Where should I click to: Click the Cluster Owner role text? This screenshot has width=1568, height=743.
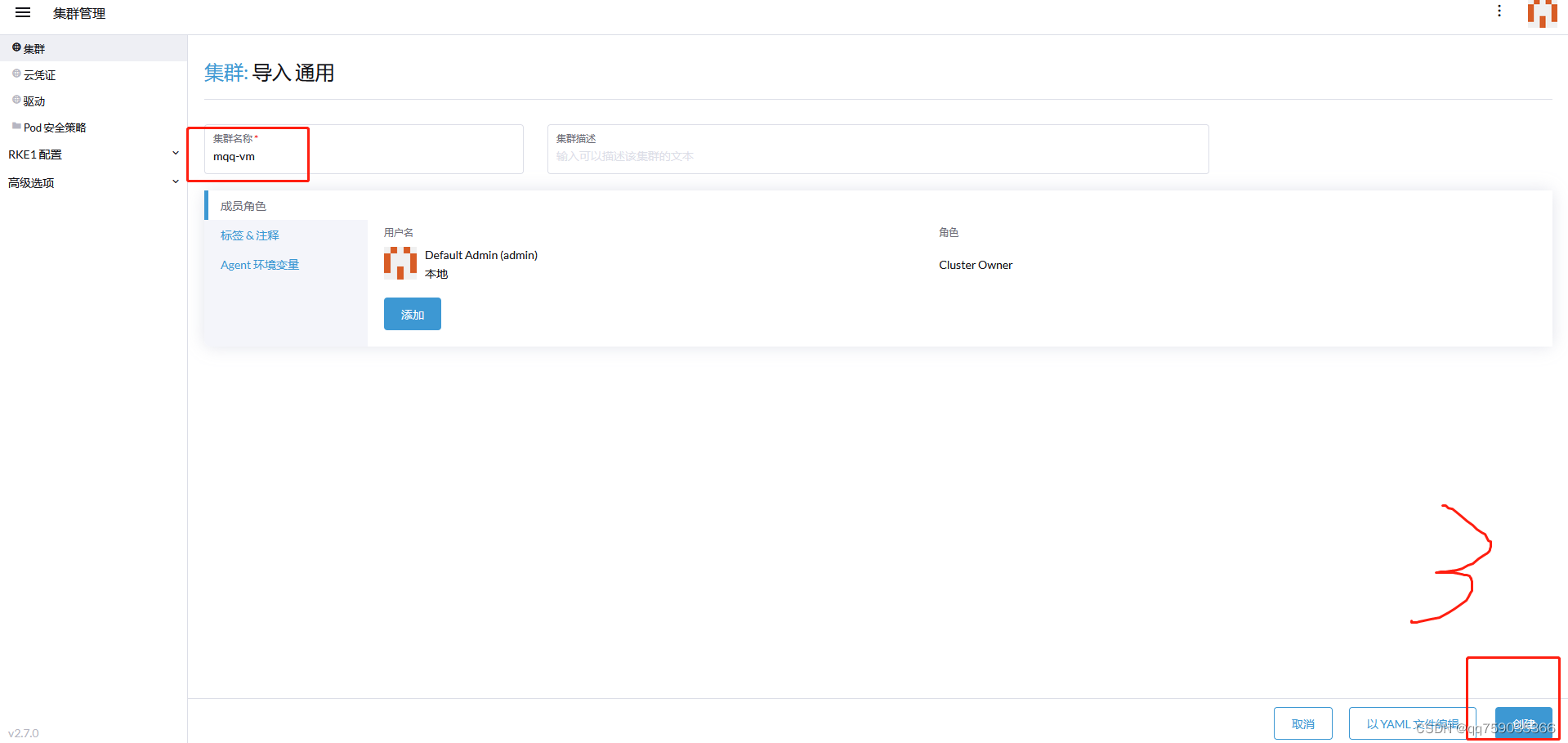(976, 265)
